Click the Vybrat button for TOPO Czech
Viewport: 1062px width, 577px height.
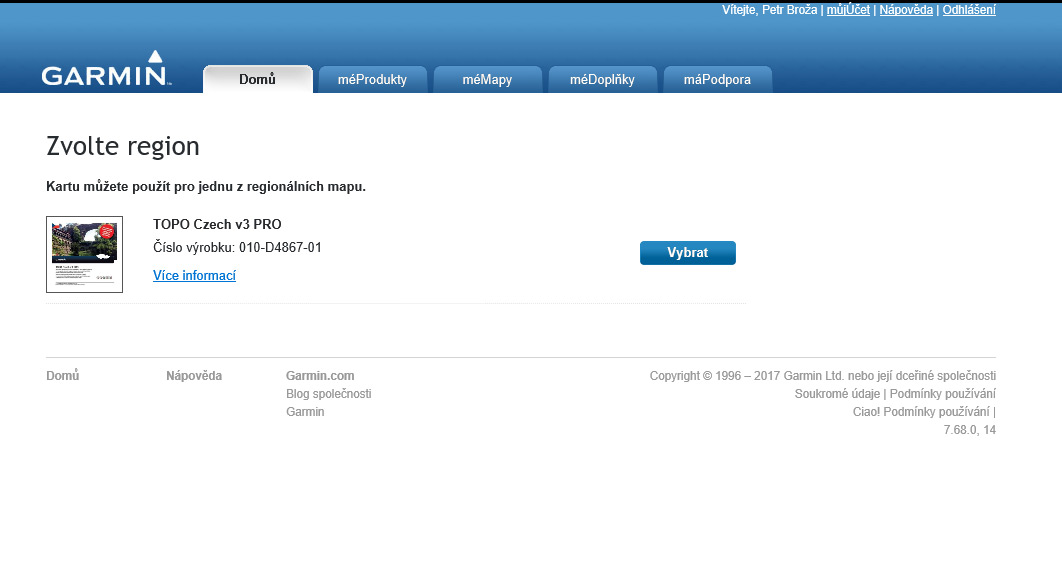[x=687, y=253]
